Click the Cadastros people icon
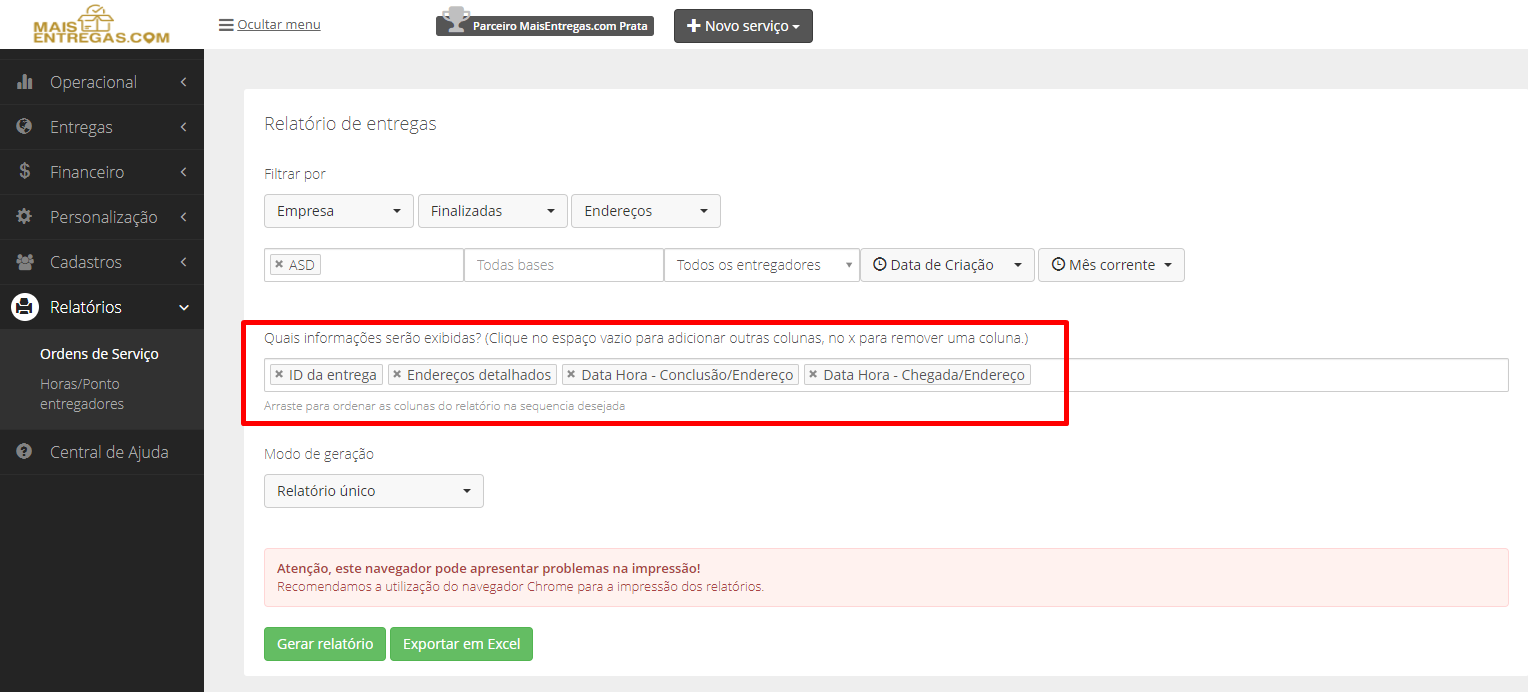This screenshot has width=1528, height=692. point(25,262)
